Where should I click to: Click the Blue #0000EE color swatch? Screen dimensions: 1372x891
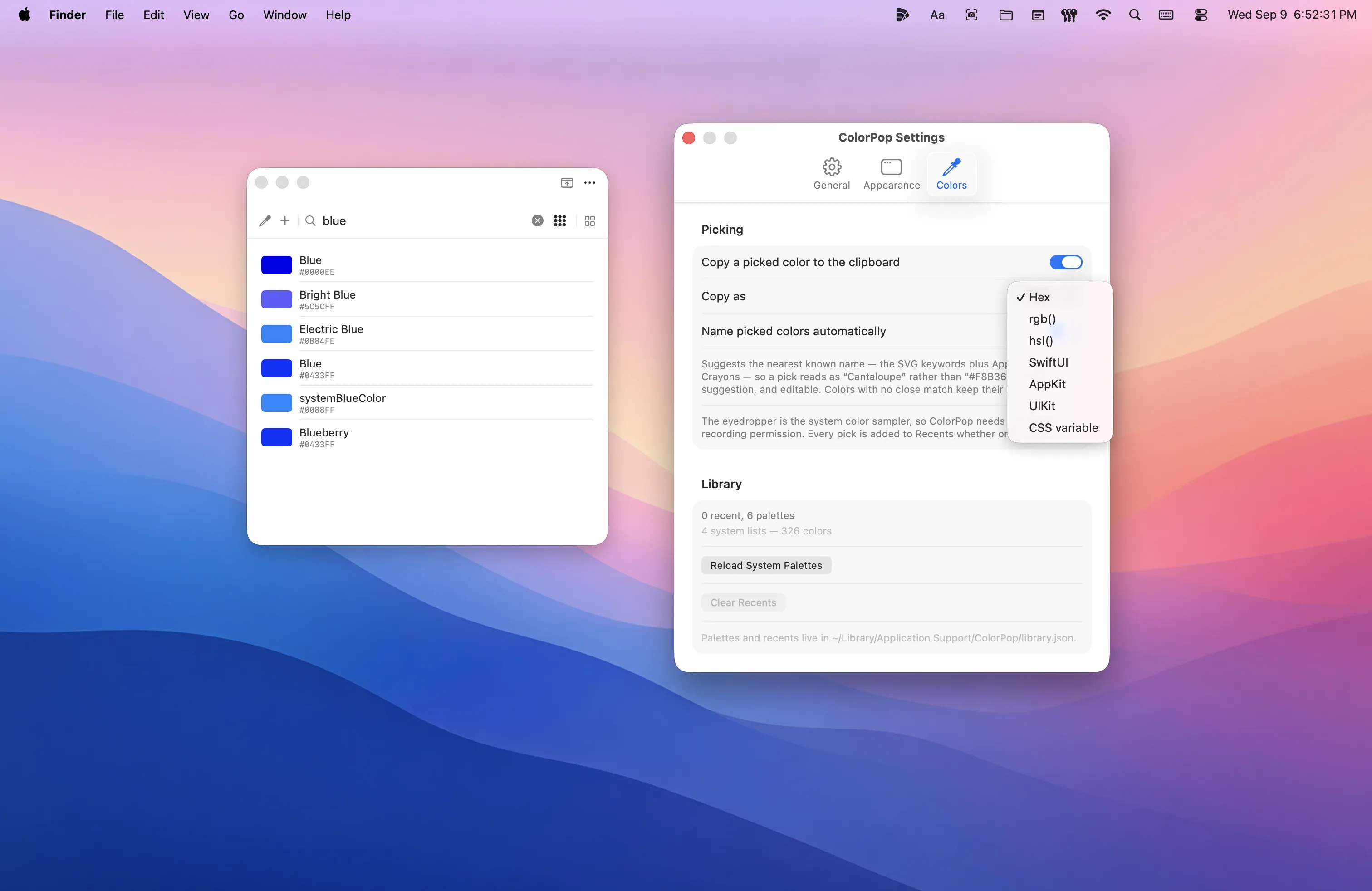point(277,265)
